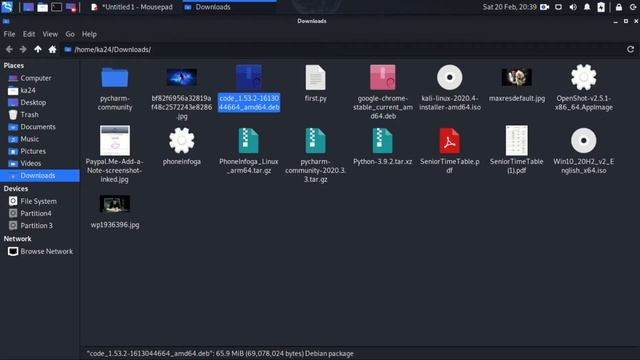Launch file manager from panel

[42, 7]
